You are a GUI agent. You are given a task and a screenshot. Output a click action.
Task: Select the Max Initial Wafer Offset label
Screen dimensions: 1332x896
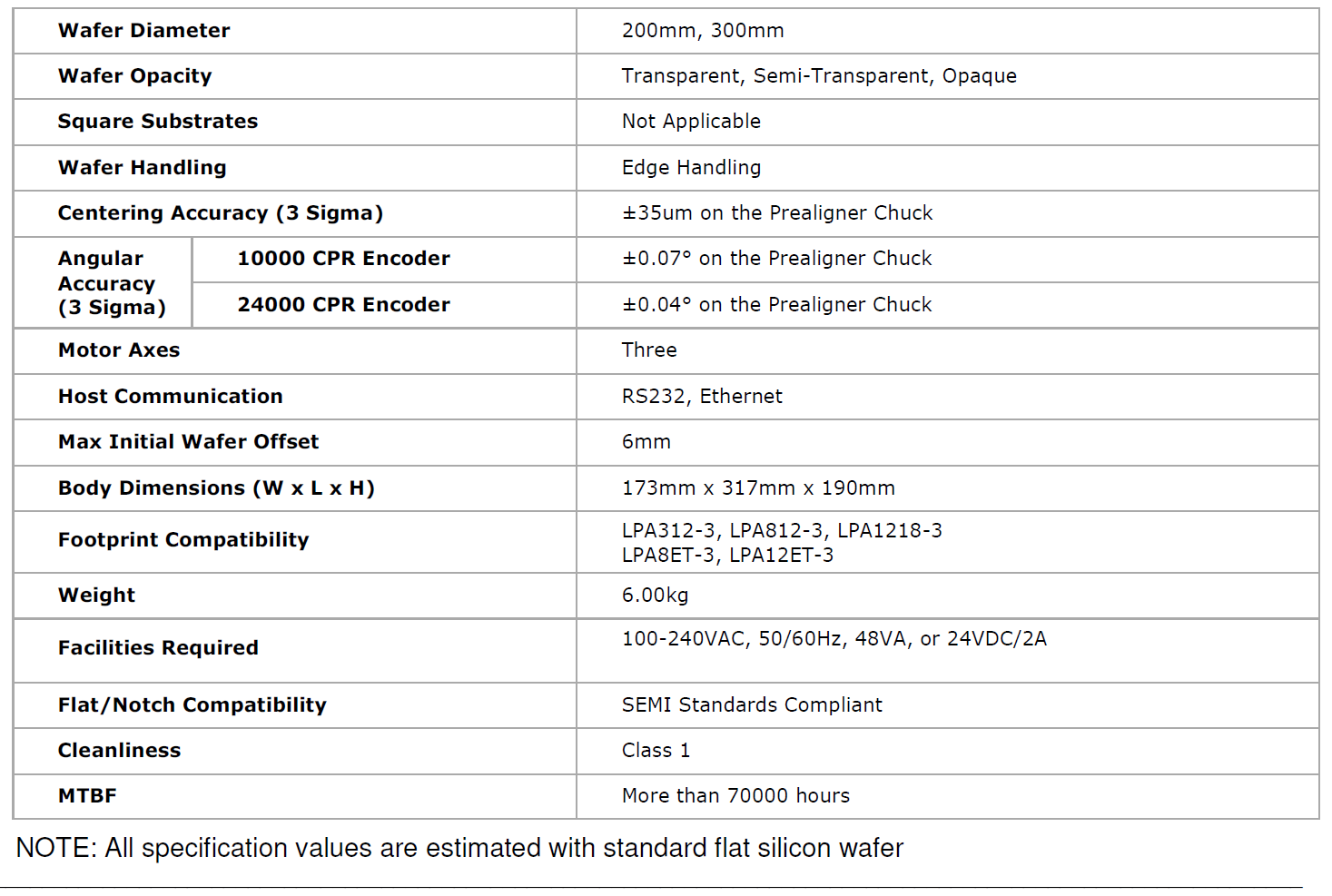click(189, 442)
